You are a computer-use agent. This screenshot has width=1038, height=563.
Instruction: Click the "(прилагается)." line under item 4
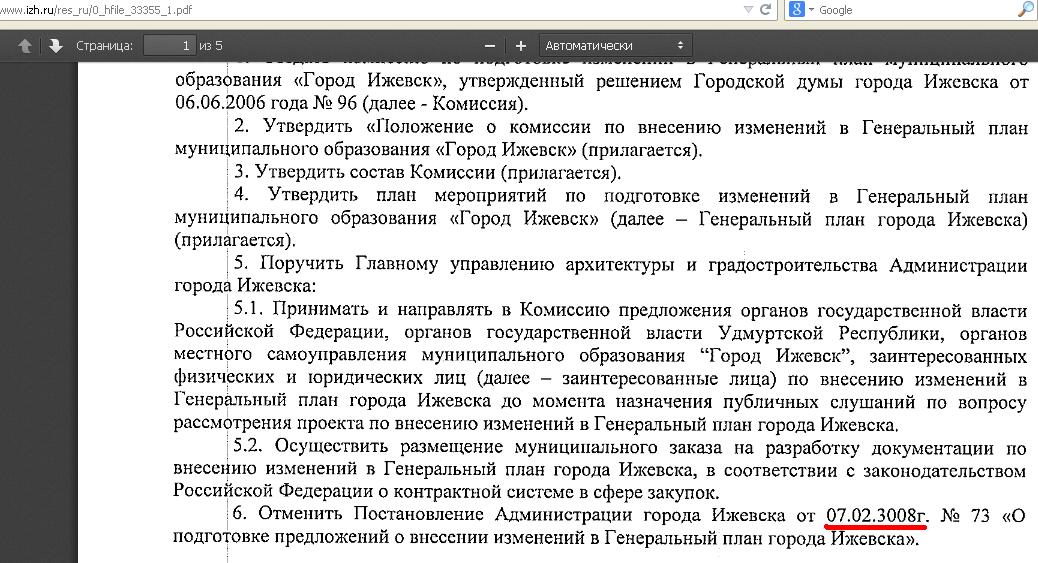(235, 240)
